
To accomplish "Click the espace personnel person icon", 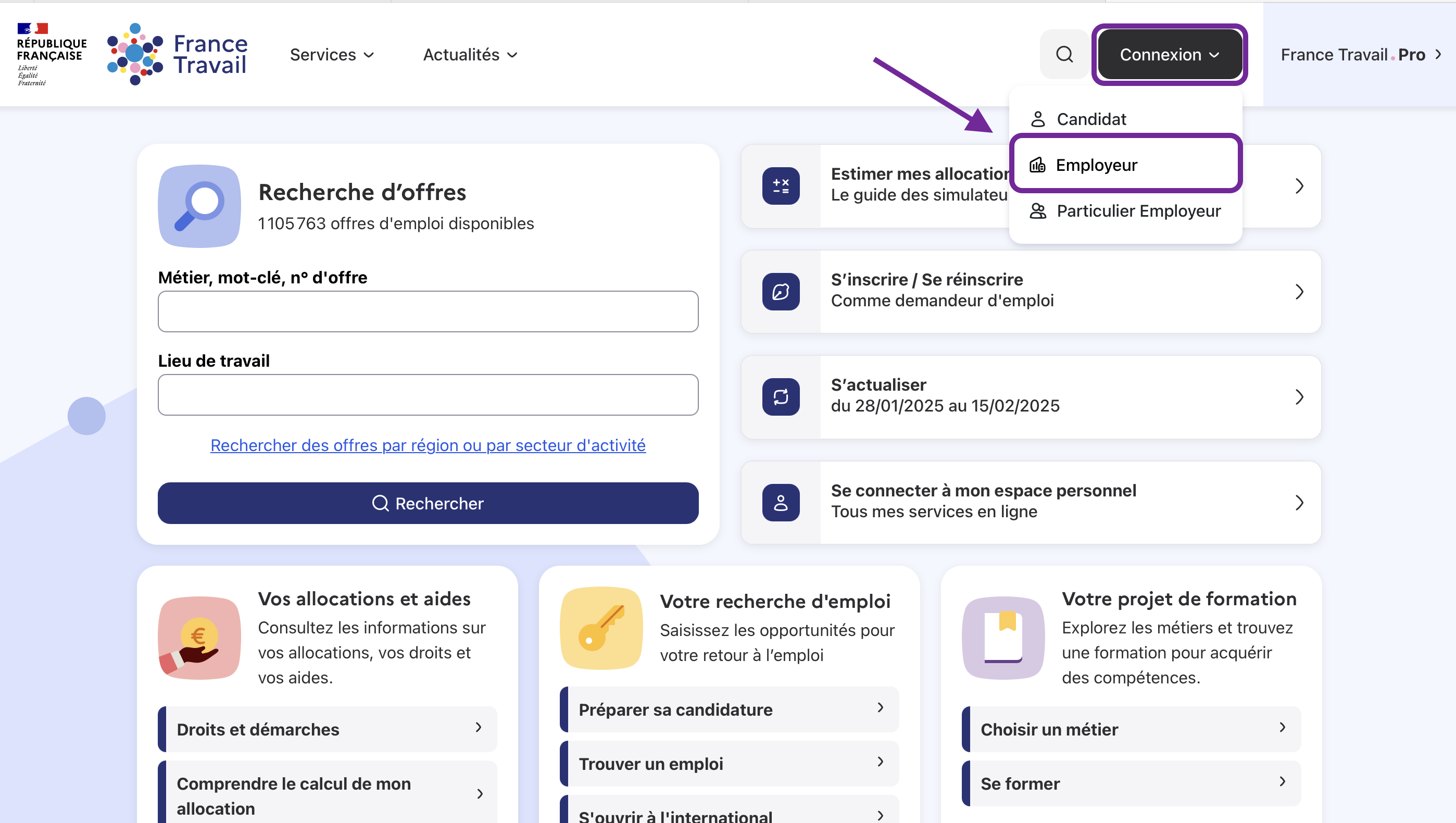I will (781, 503).
